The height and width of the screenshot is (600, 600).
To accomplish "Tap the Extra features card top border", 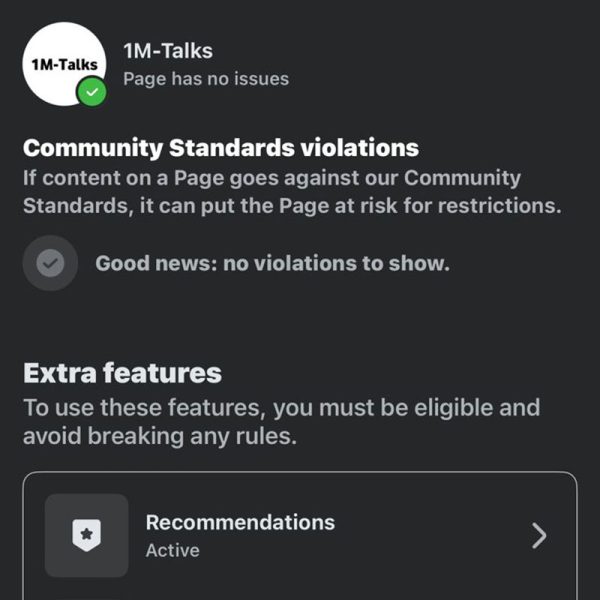I will point(300,473).
